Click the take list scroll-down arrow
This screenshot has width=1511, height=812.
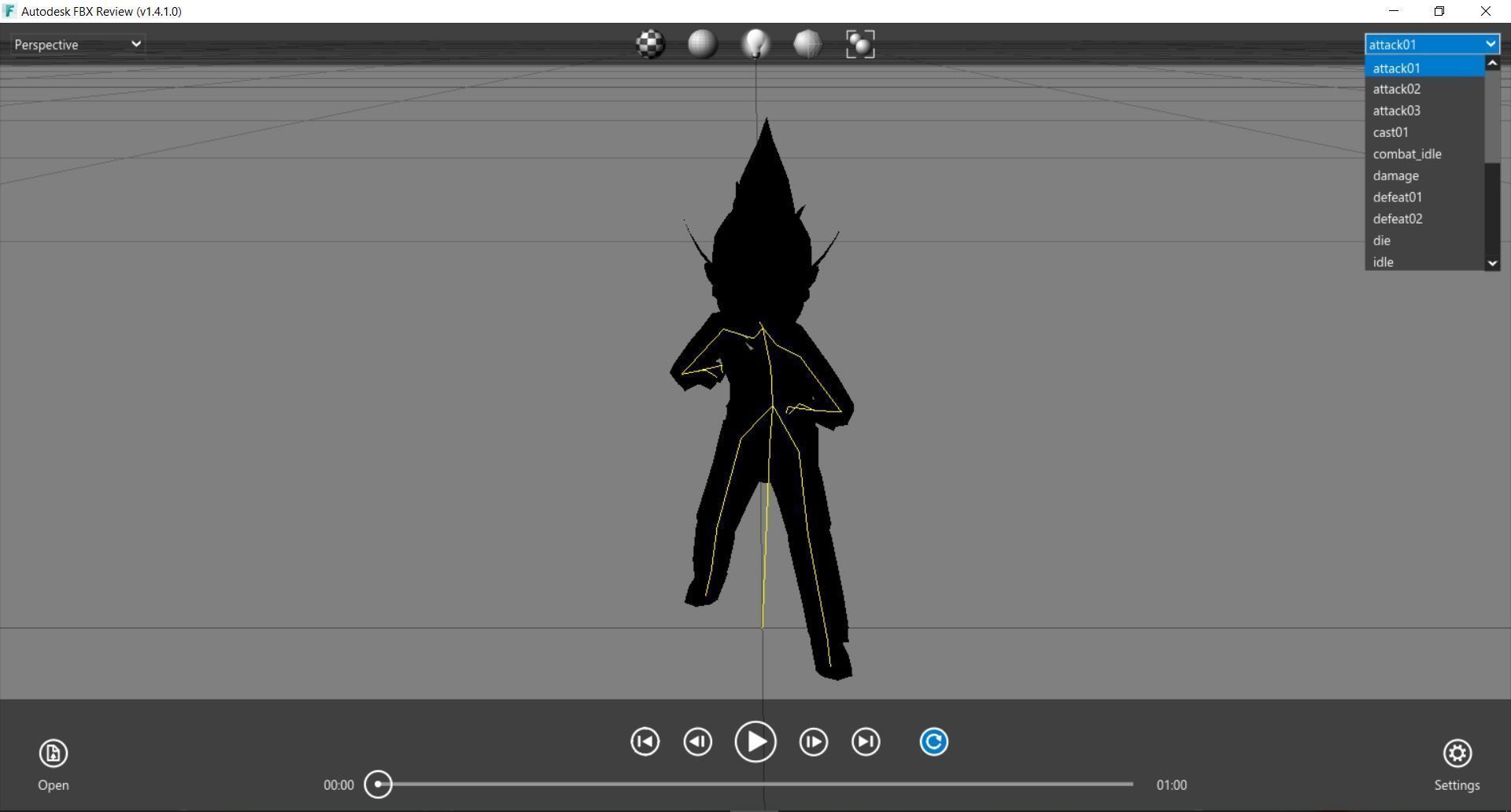click(1492, 264)
